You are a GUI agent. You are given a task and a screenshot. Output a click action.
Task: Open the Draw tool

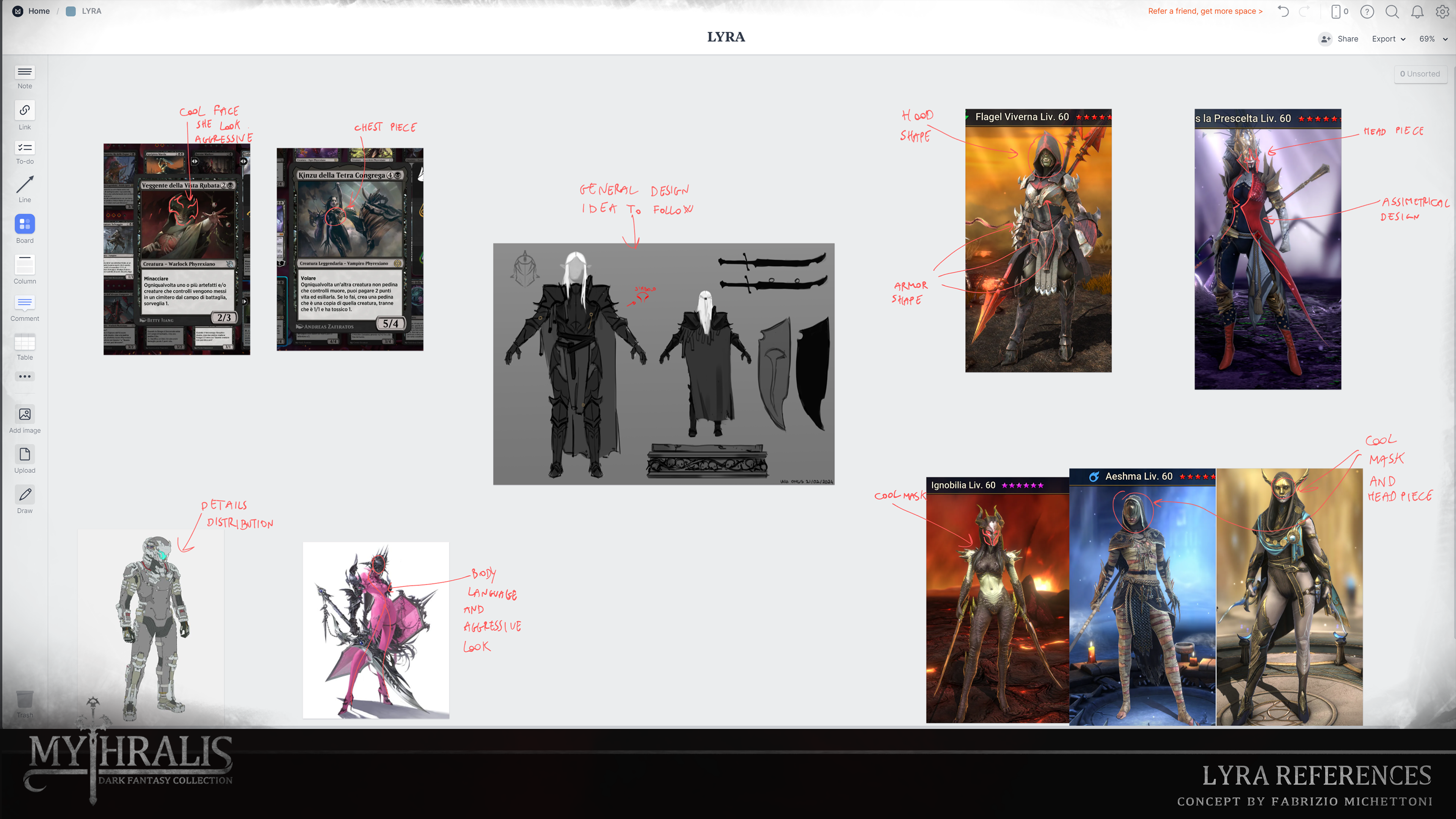point(24,494)
